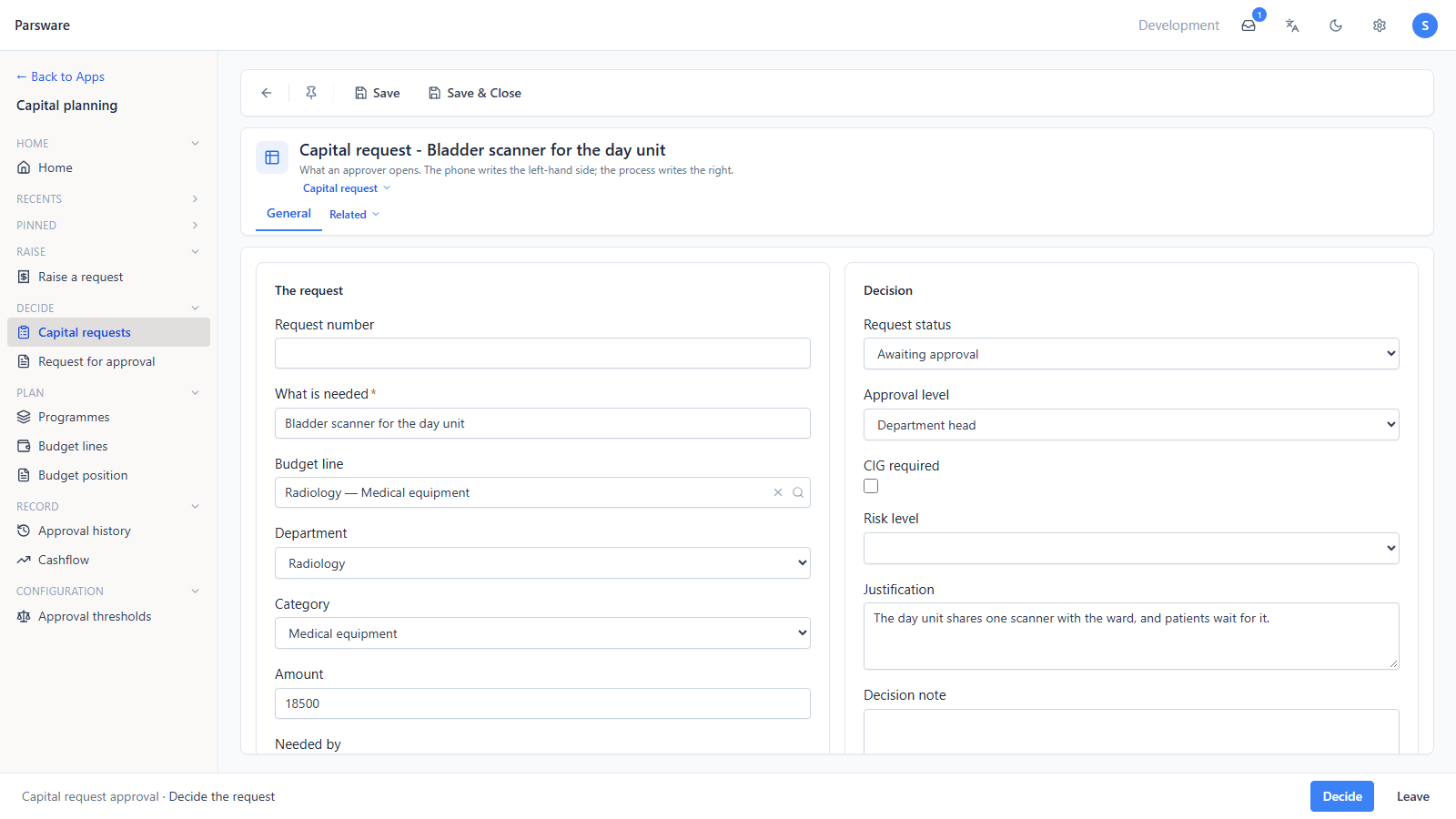Expand the Capital request type dropdown
The width and height of the screenshot is (1456, 819).
click(x=347, y=188)
